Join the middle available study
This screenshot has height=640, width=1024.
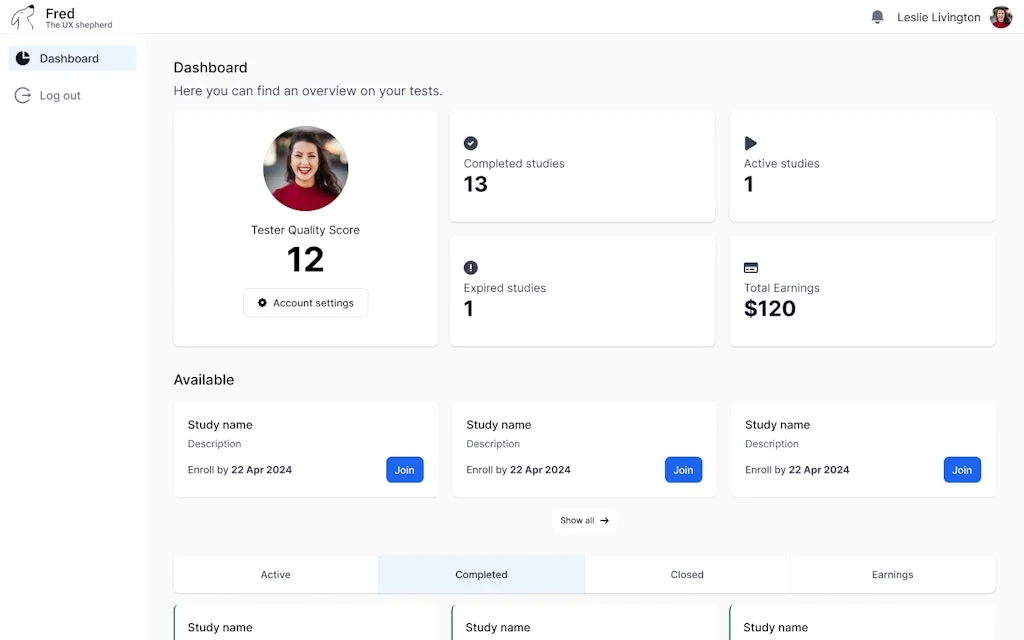point(683,470)
